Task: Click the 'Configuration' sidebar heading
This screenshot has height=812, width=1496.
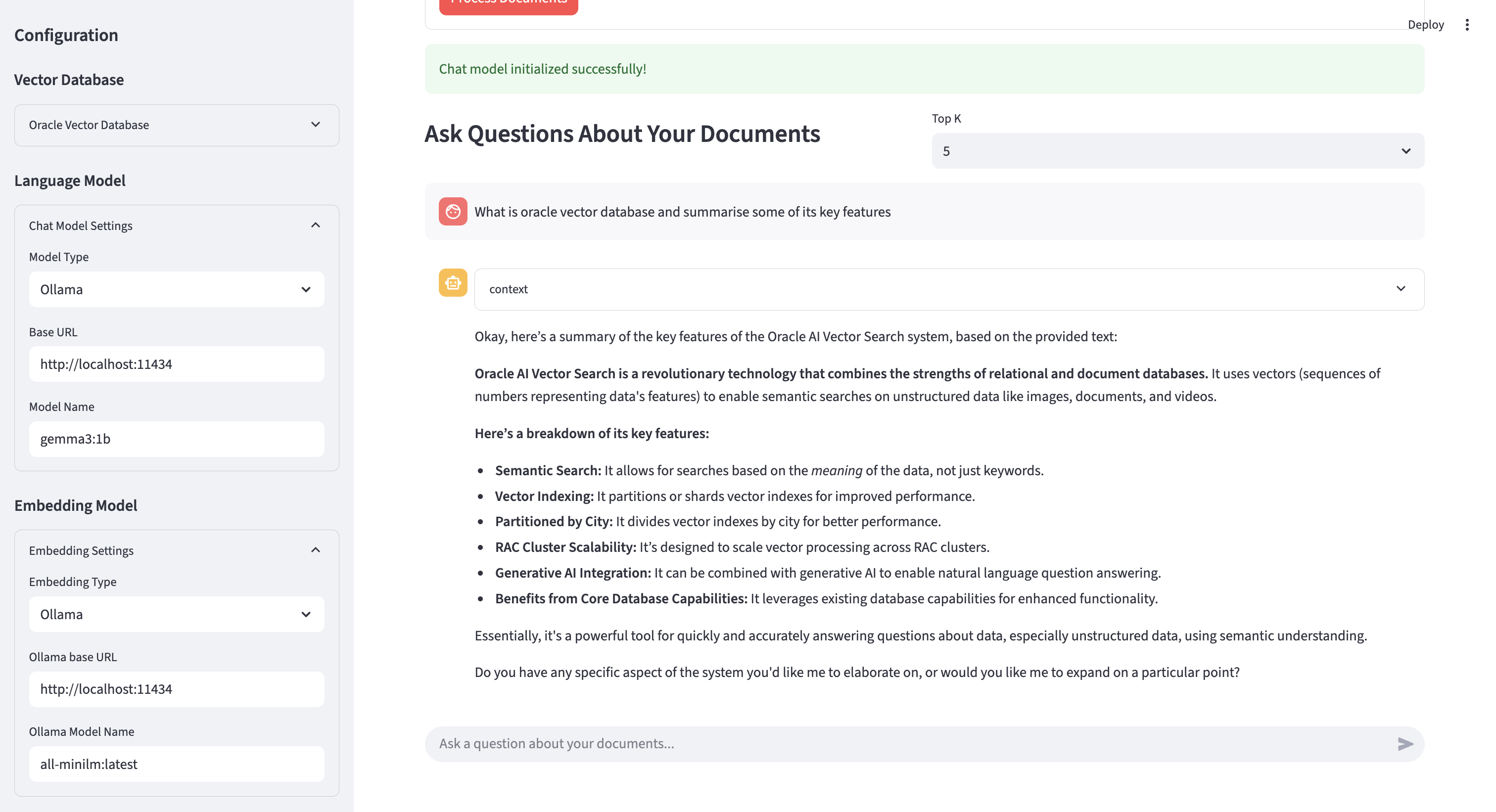Action: coord(66,35)
